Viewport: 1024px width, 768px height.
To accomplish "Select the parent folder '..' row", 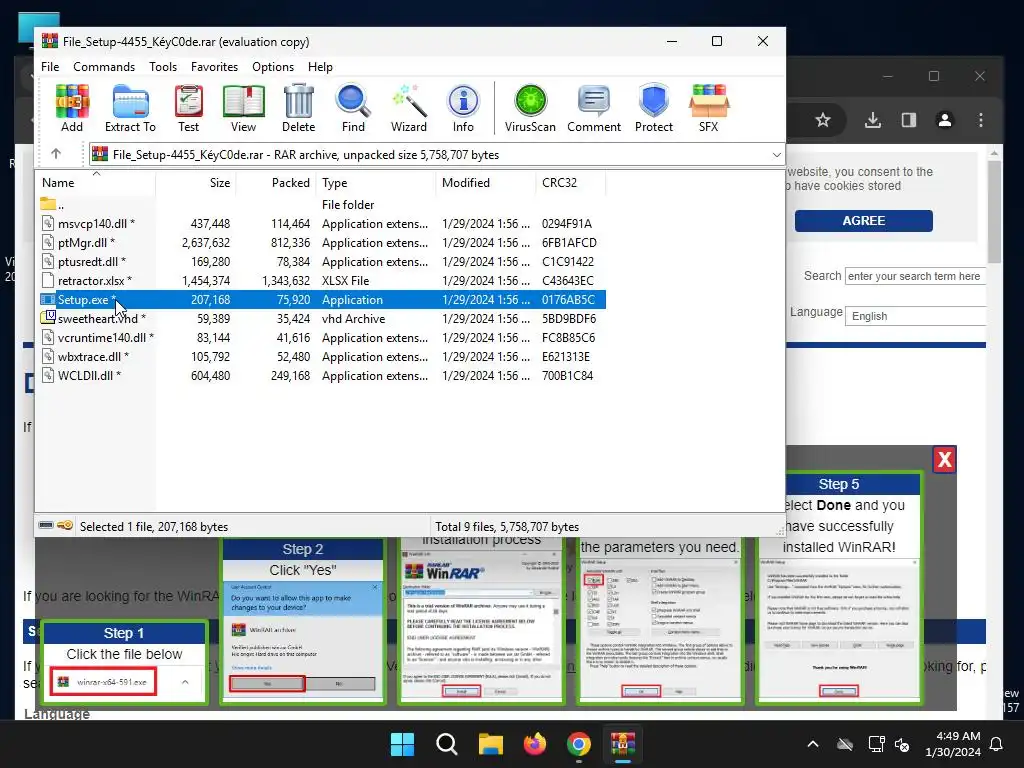I will click(x=321, y=204).
